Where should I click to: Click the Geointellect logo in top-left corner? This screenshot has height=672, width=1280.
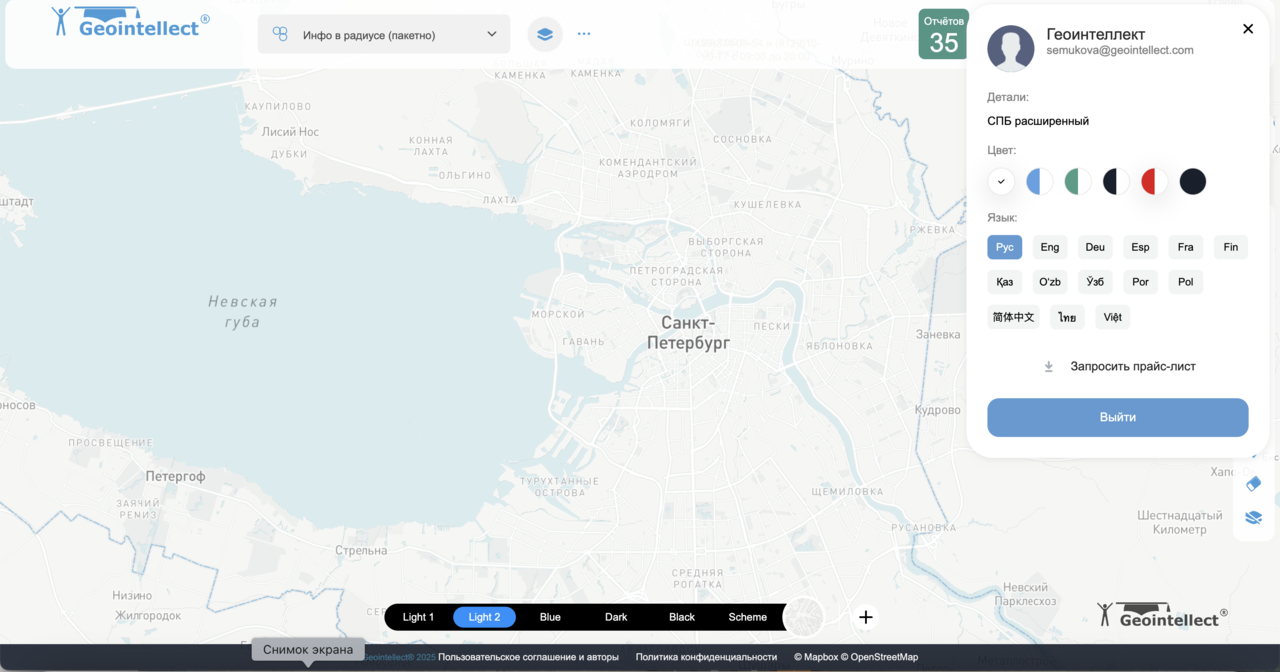click(x=130, y=24)
